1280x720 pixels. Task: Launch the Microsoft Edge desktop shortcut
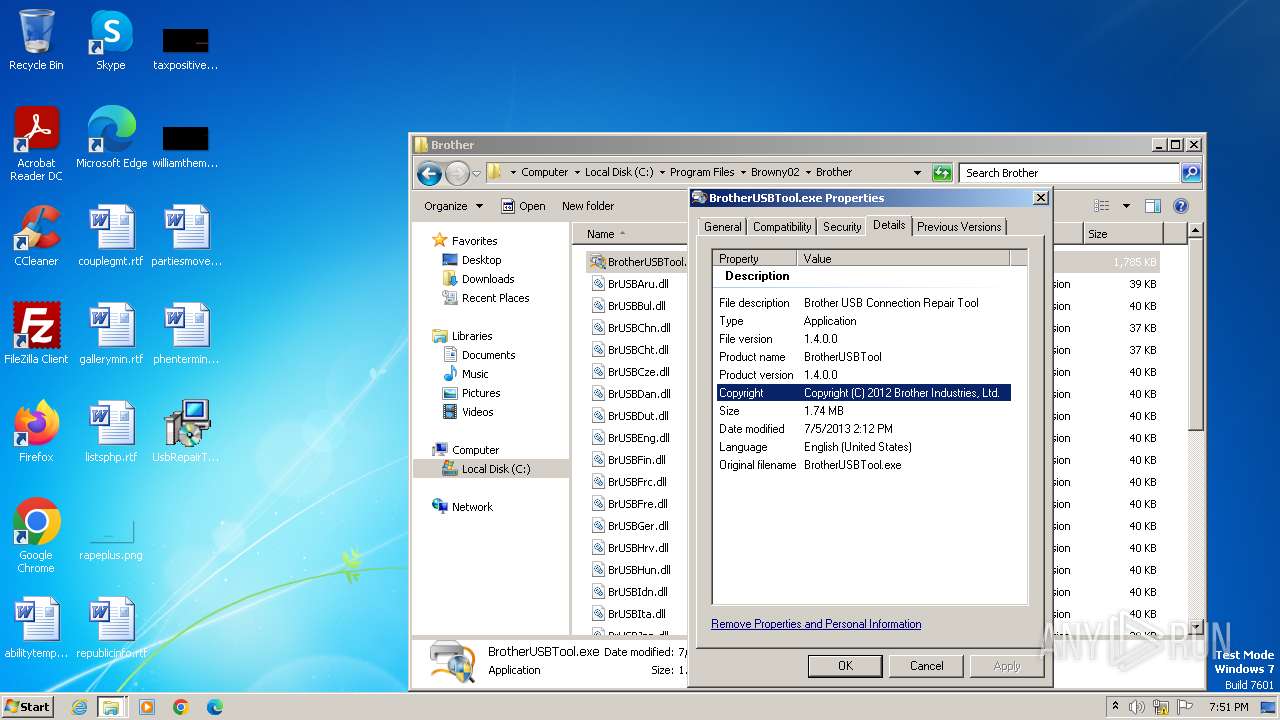tap(111, 138)
